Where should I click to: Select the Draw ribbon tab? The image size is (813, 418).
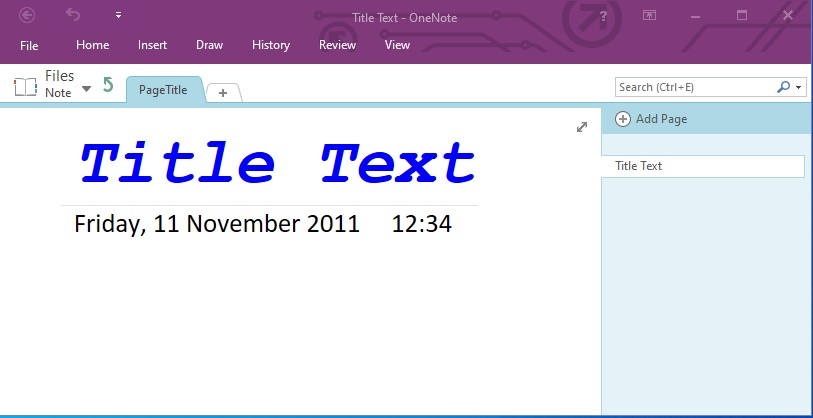pyautogui.click(x=209, y=45)
